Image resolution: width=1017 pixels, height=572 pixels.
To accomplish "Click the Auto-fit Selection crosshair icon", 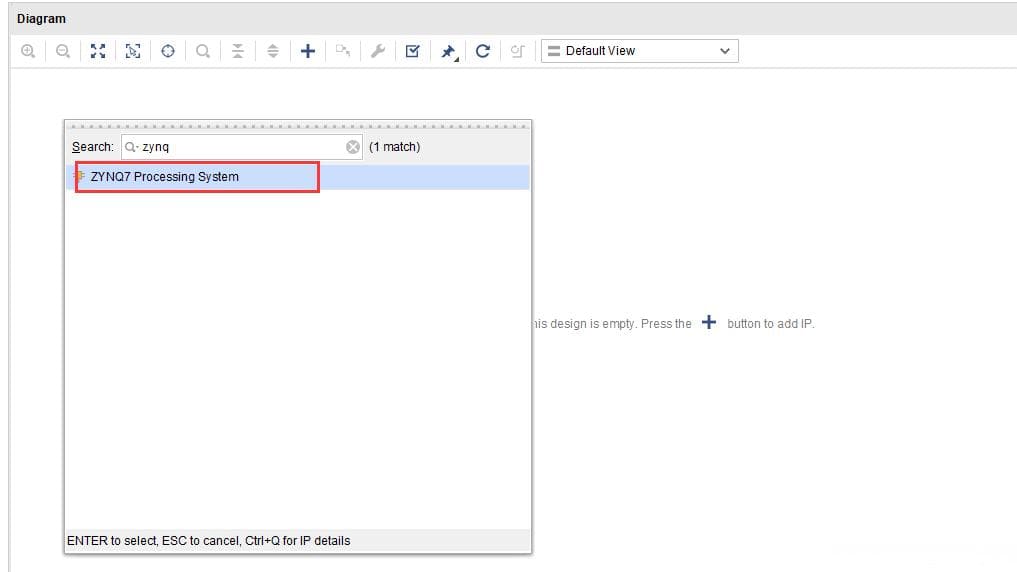I will pyautogui.click(x=168, y=51).
